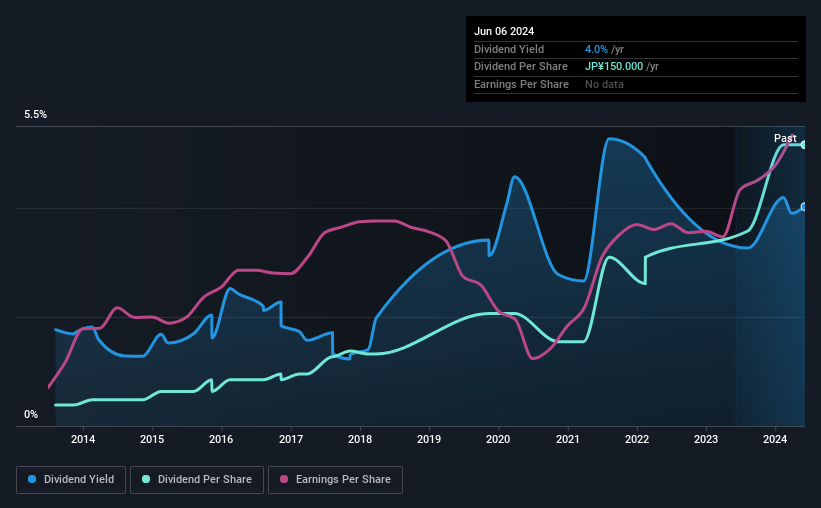Click the 2014 axis label

[83, 439]
